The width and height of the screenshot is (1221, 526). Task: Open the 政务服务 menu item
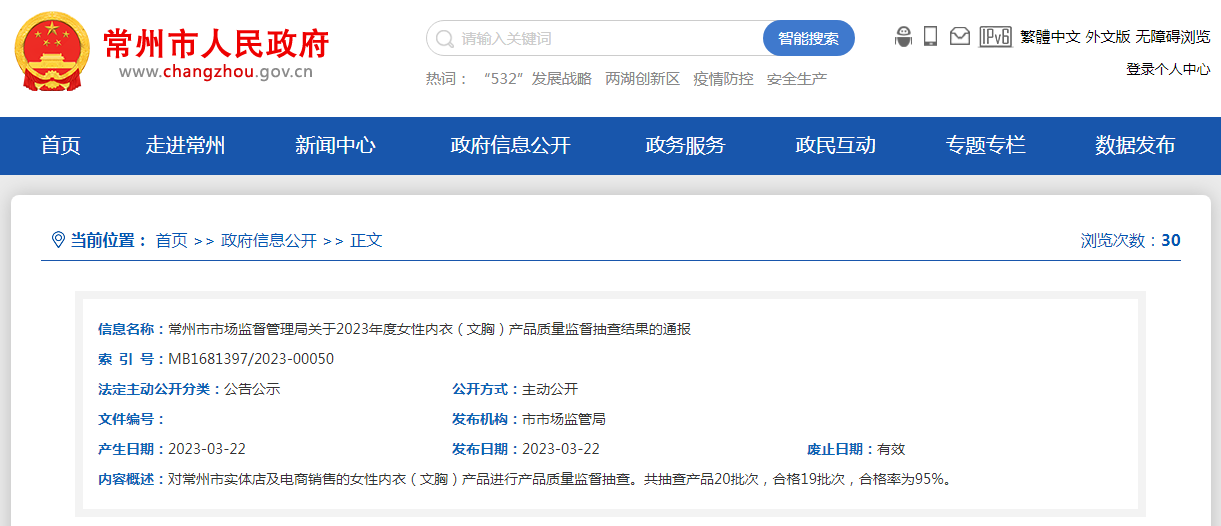click(x=685, y=146)
